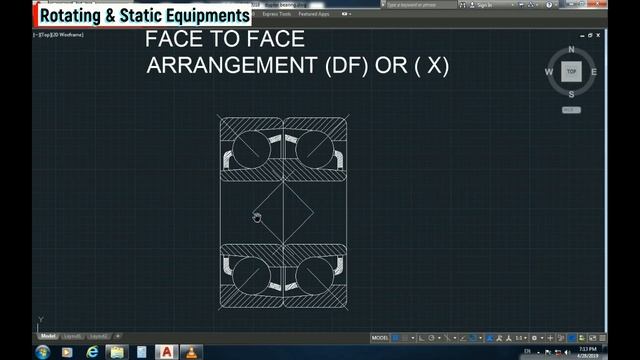Open the Express Tools ribbon tab
Screen dimensions: 640x360
277,14
